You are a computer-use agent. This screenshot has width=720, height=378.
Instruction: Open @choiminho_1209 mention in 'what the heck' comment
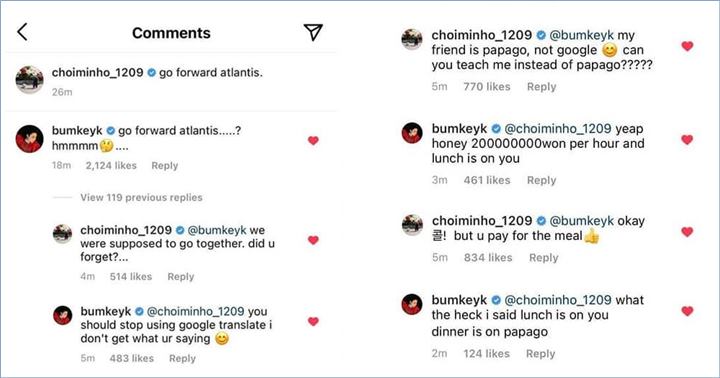pyautogui.click(x=557, y=300)
